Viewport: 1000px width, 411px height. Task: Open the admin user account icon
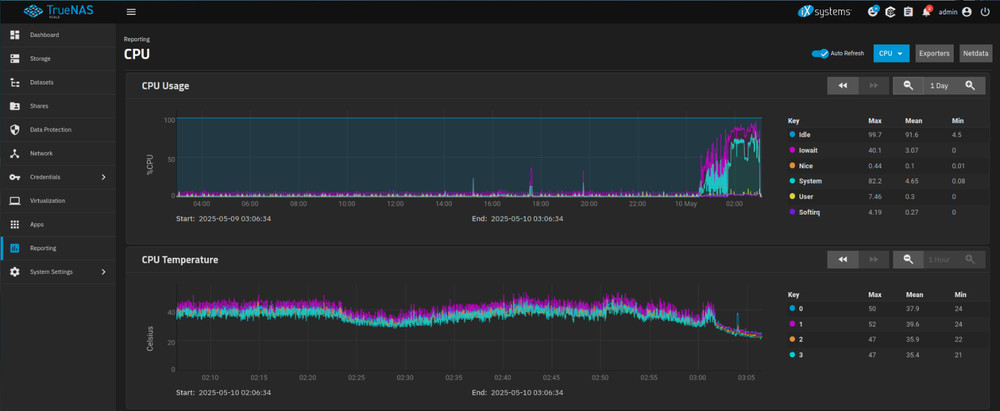tap(967, 11)
